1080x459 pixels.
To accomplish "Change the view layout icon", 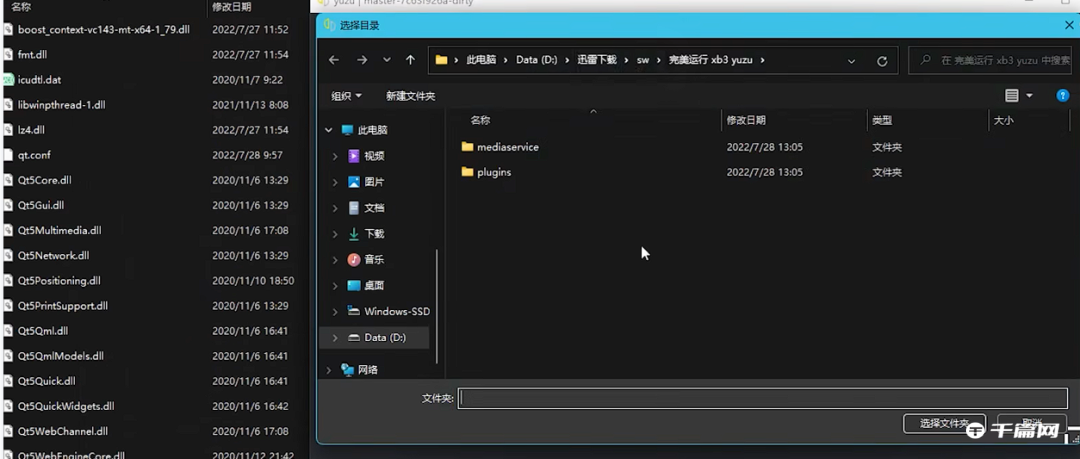I will 1011,96.
